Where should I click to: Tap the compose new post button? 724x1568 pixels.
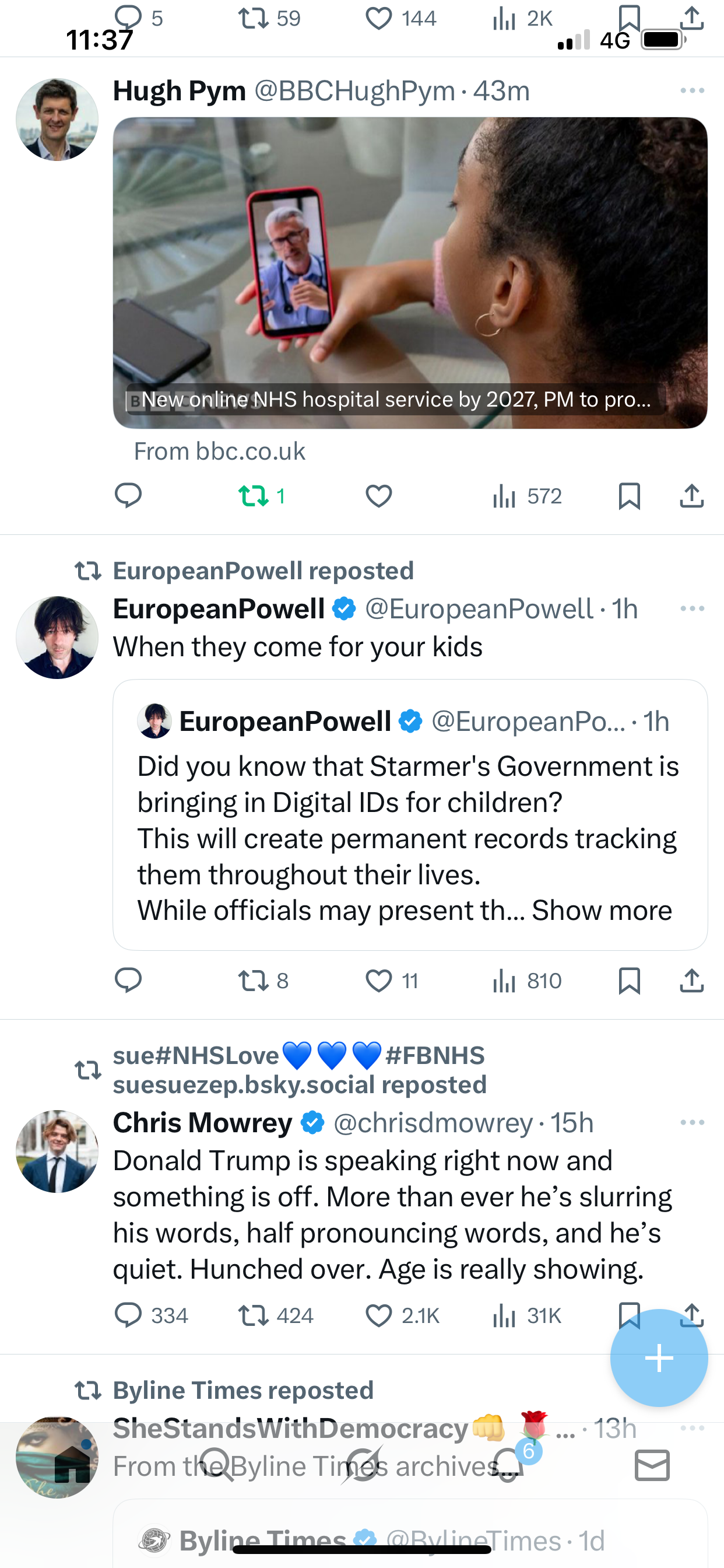(x=659, y=1358)
